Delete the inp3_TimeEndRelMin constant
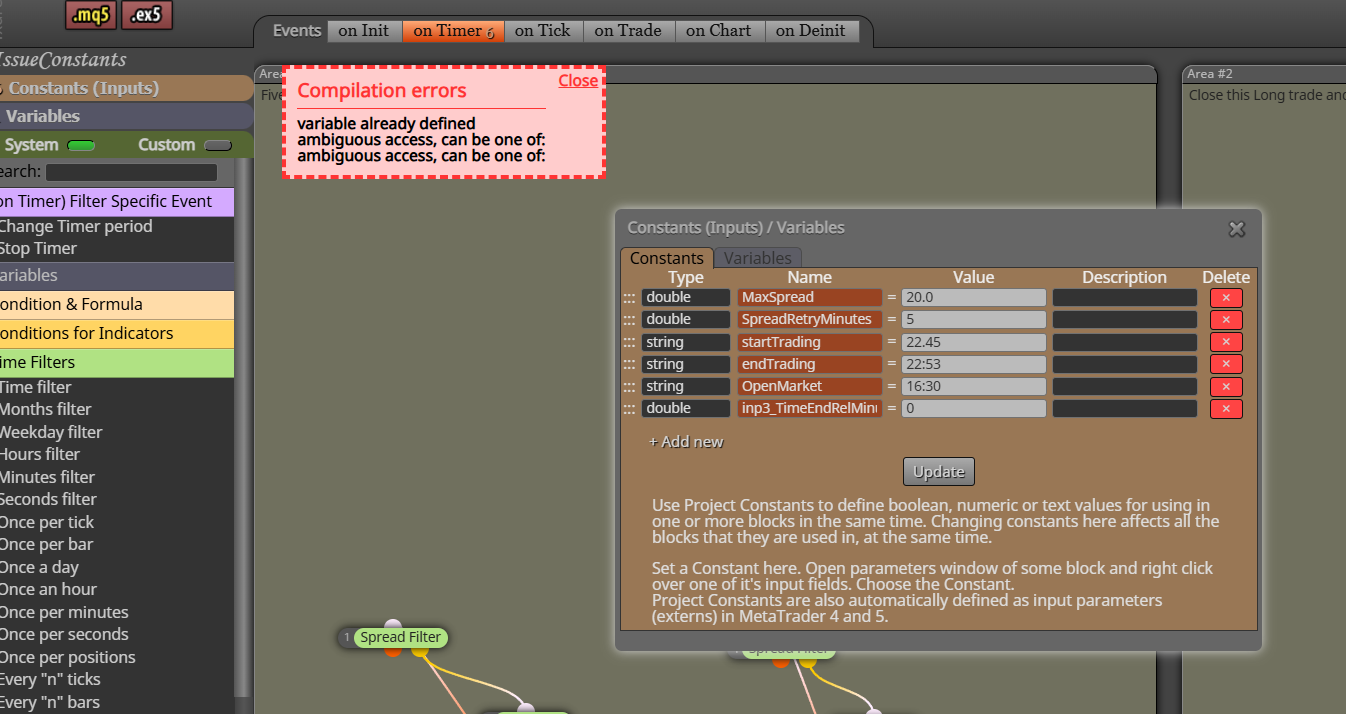This screenshot has width=1346, height=714. coord(1226,408)
